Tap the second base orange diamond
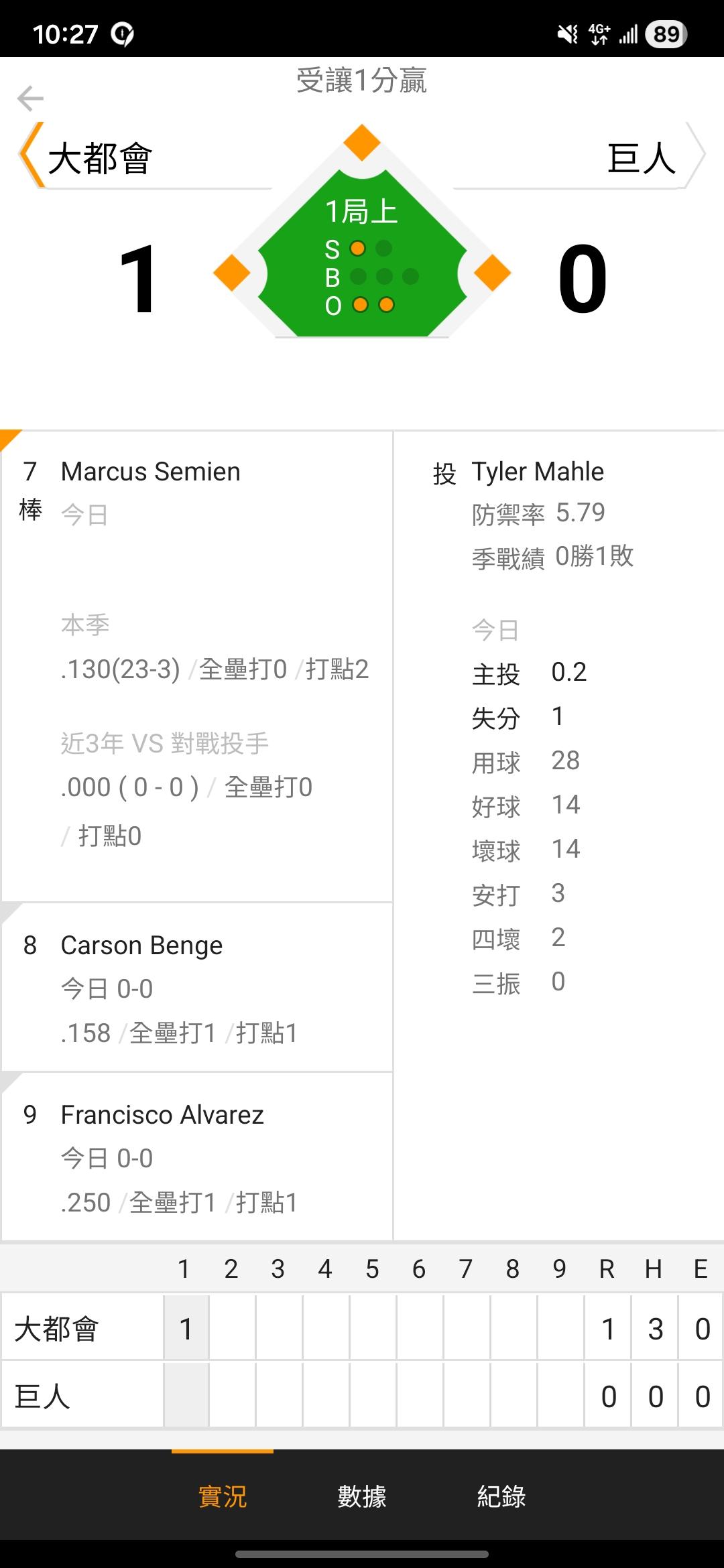Screen dimensions: 724x1568 pos(362,143)
